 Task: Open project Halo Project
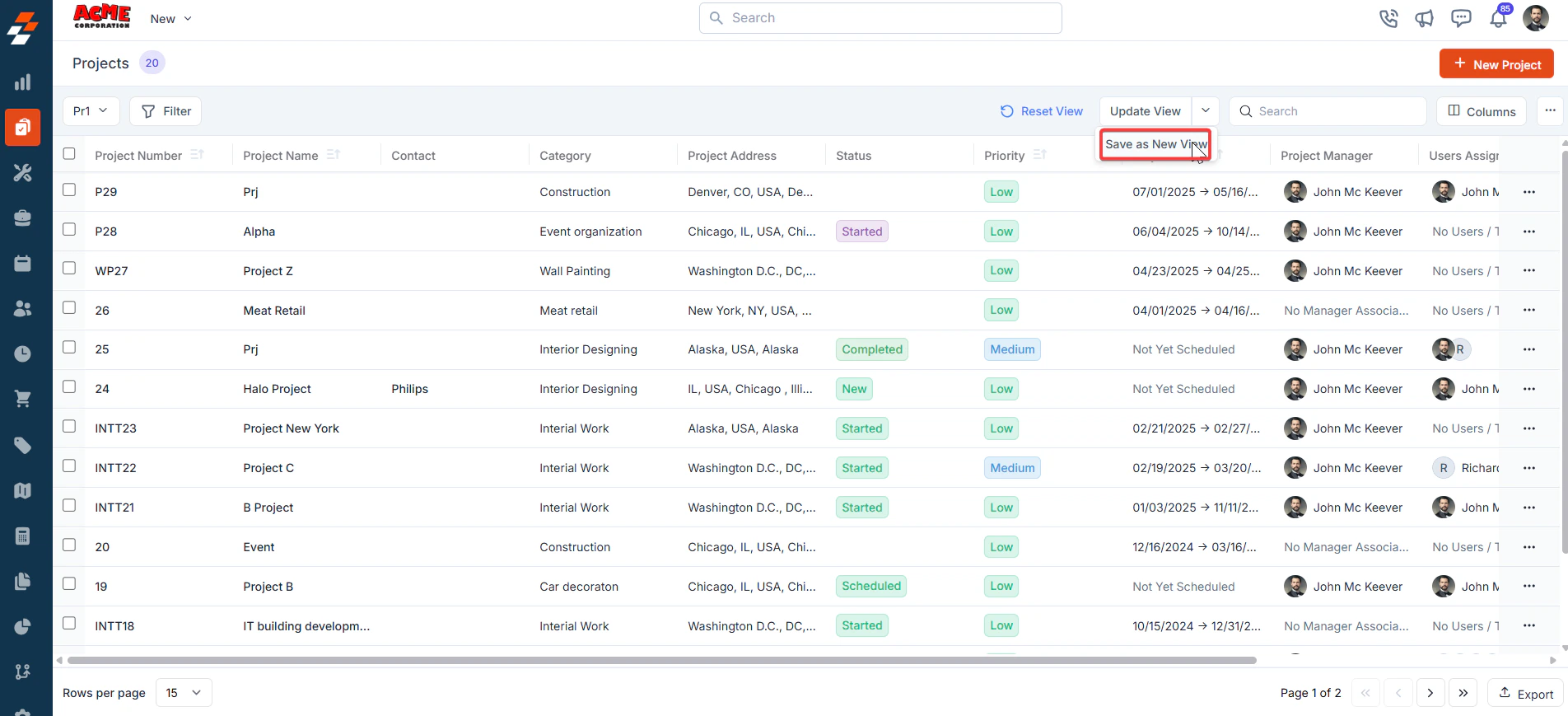[277, 389]
